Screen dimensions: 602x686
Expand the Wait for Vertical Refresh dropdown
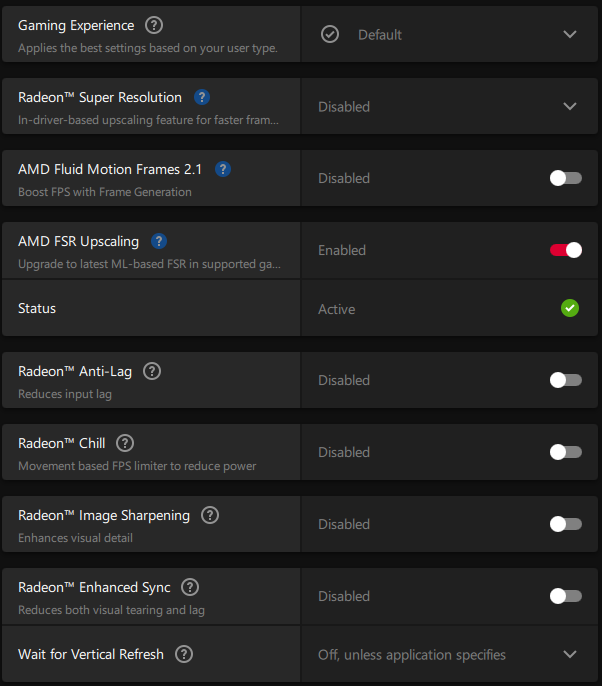point(449,654)
